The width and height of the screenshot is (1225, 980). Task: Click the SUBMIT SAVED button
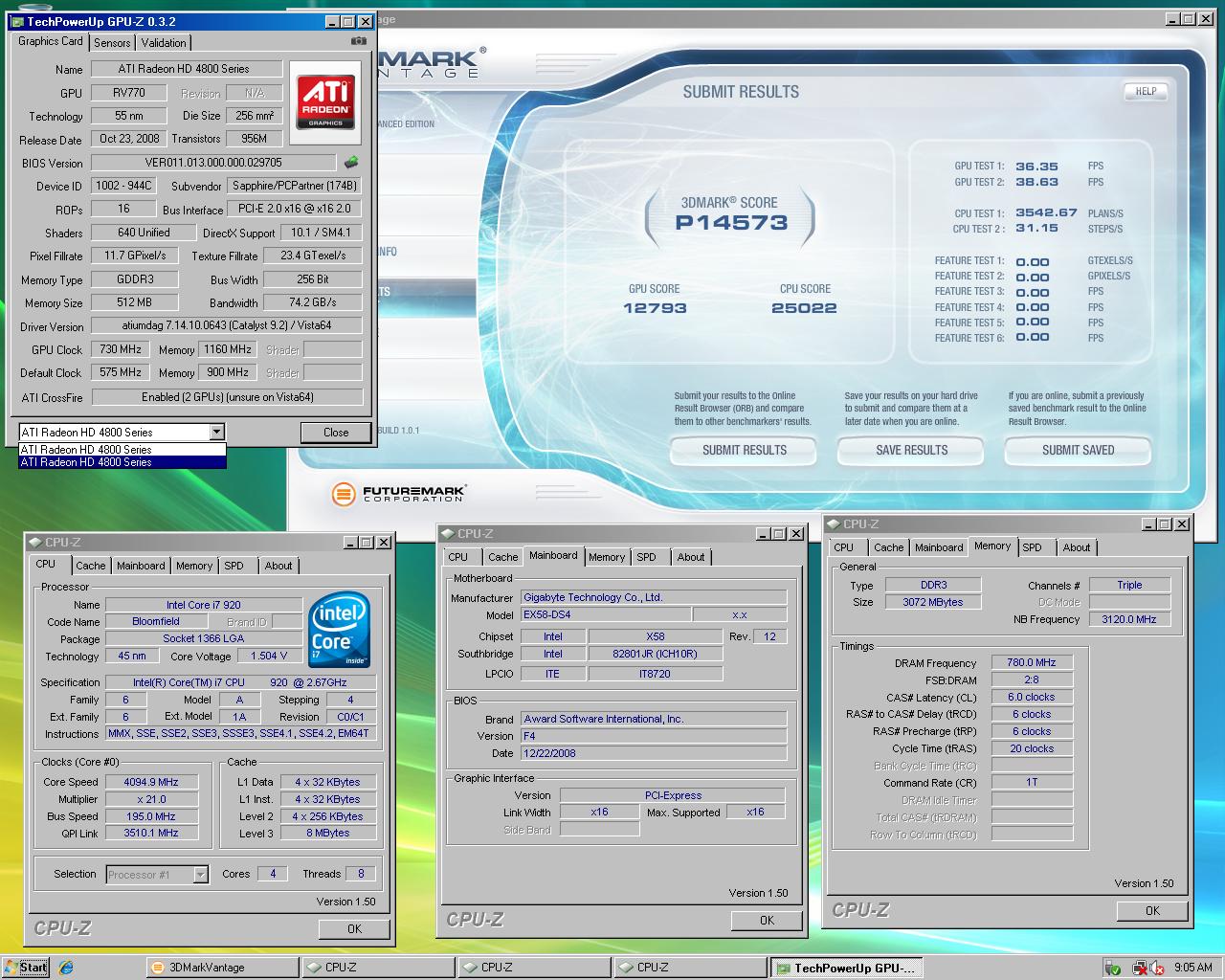tap(1078, 450)
